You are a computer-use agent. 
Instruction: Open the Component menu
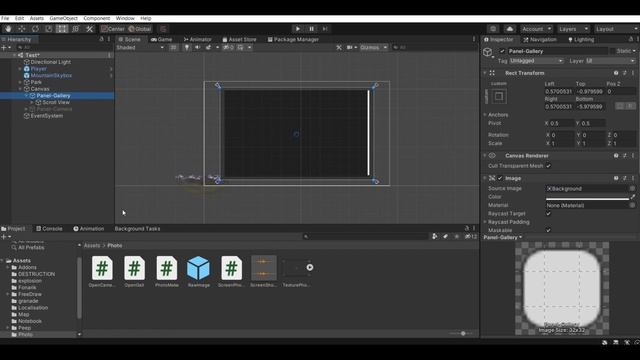click(97, 18)
